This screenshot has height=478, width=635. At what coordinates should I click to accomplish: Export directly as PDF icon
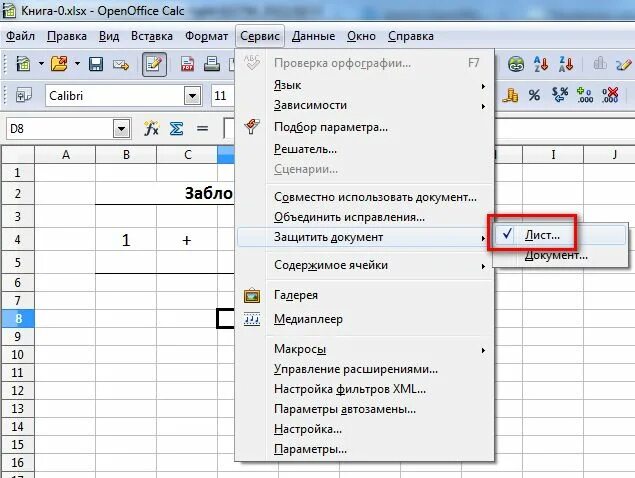click(187, 64)
